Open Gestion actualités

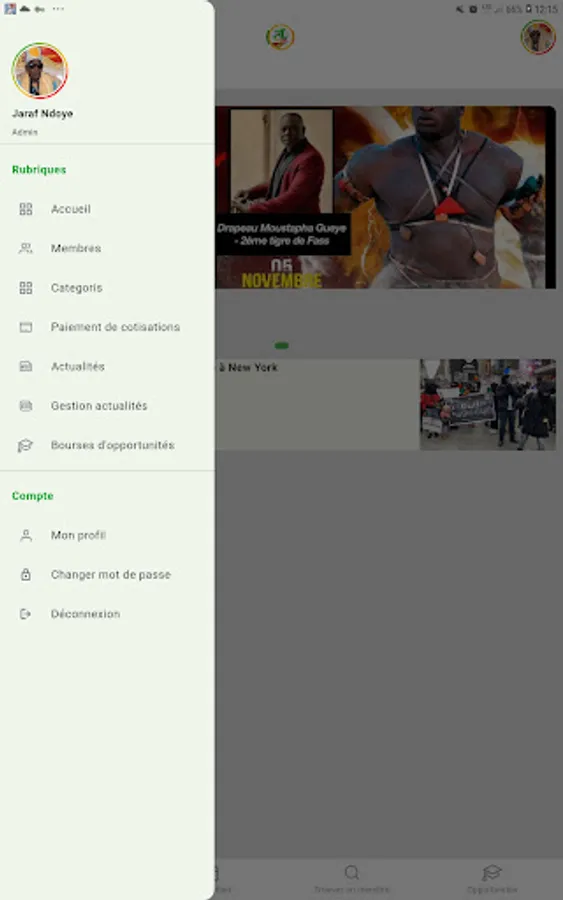coord(107,406)
